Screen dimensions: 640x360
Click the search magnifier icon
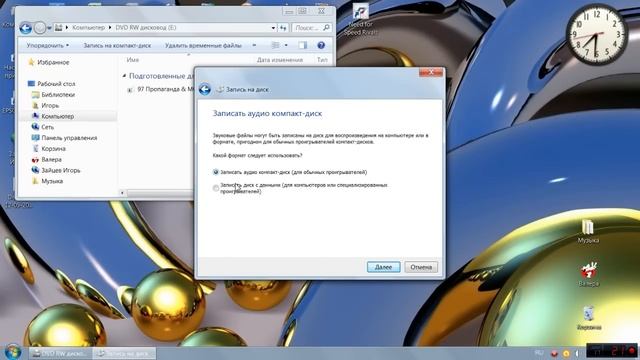click(326, 28)
